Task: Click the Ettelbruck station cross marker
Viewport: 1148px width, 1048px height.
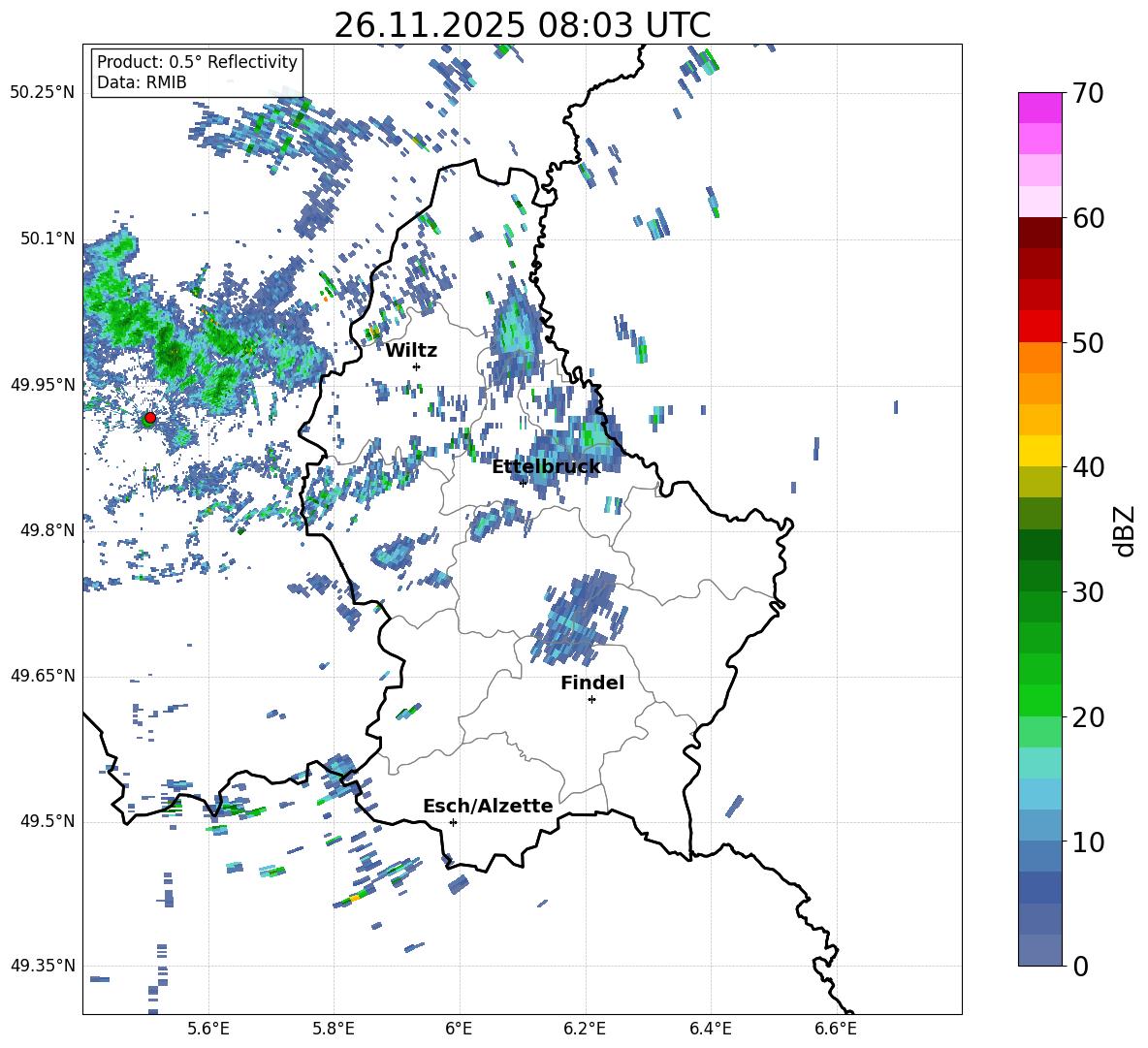Action: 523,483
